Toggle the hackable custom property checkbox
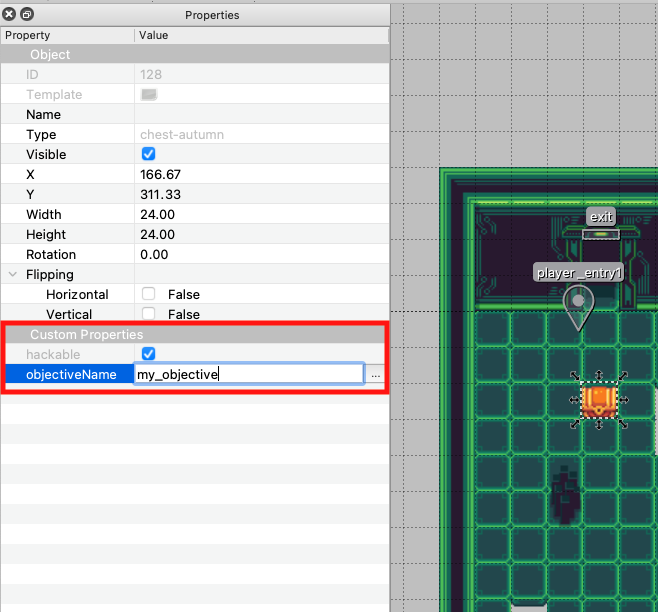This screenshot has height=612, width=658. [149, 354]
